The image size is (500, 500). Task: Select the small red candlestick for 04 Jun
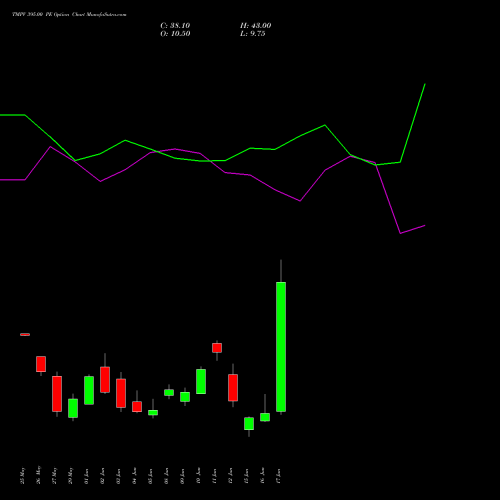(x=137, y=406)
